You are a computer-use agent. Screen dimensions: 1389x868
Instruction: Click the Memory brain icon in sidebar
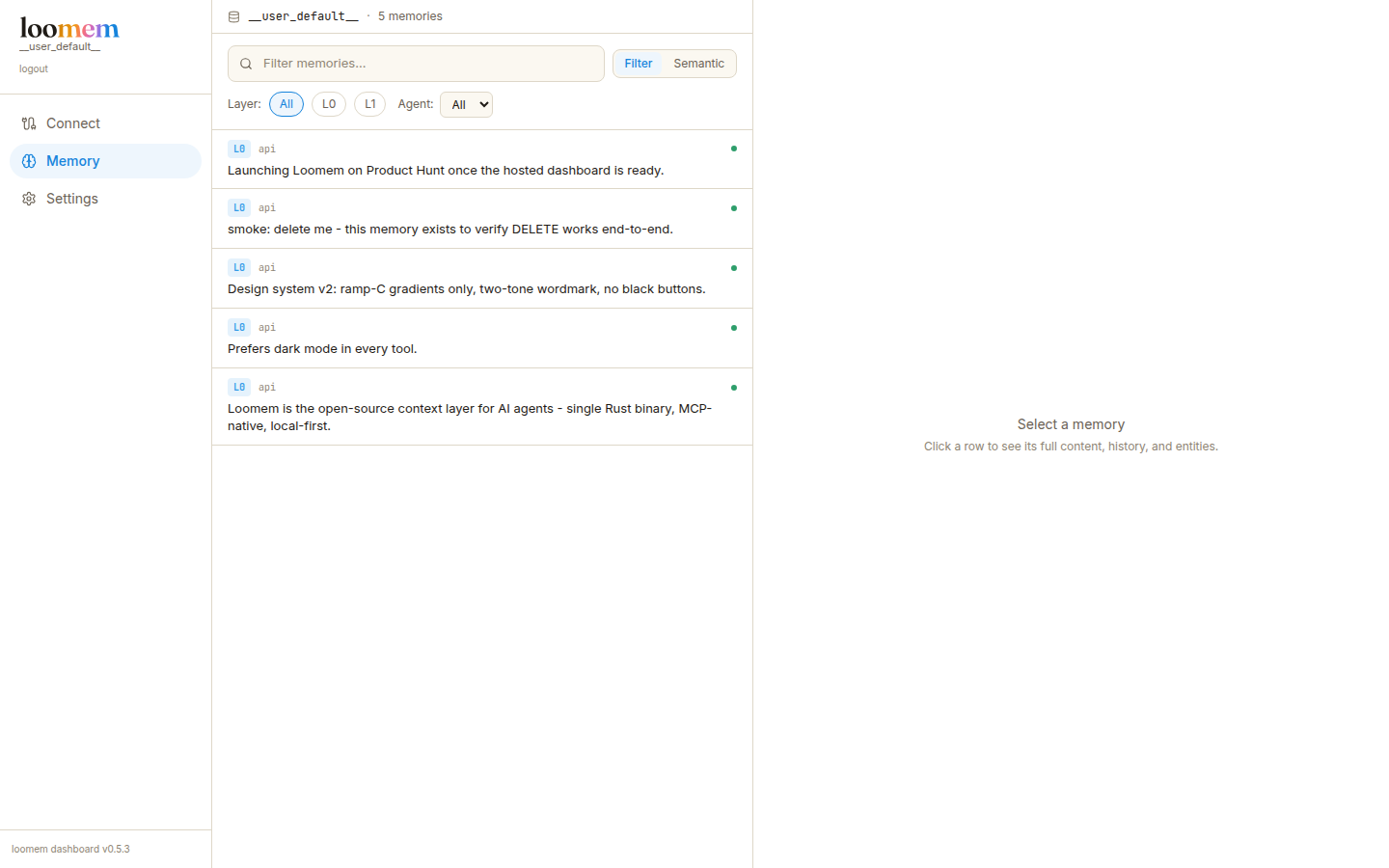point(29,161)
